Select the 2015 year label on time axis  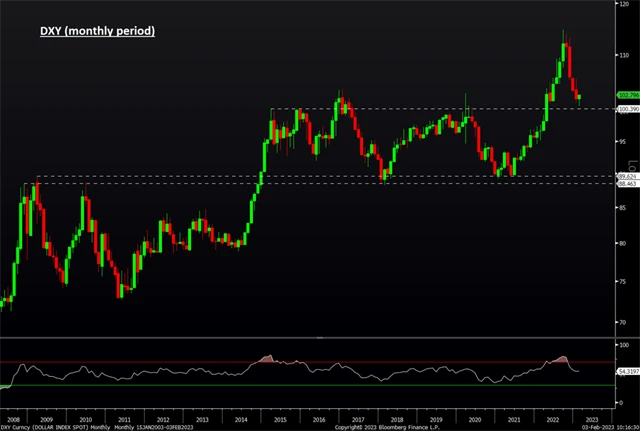[280, 420]
